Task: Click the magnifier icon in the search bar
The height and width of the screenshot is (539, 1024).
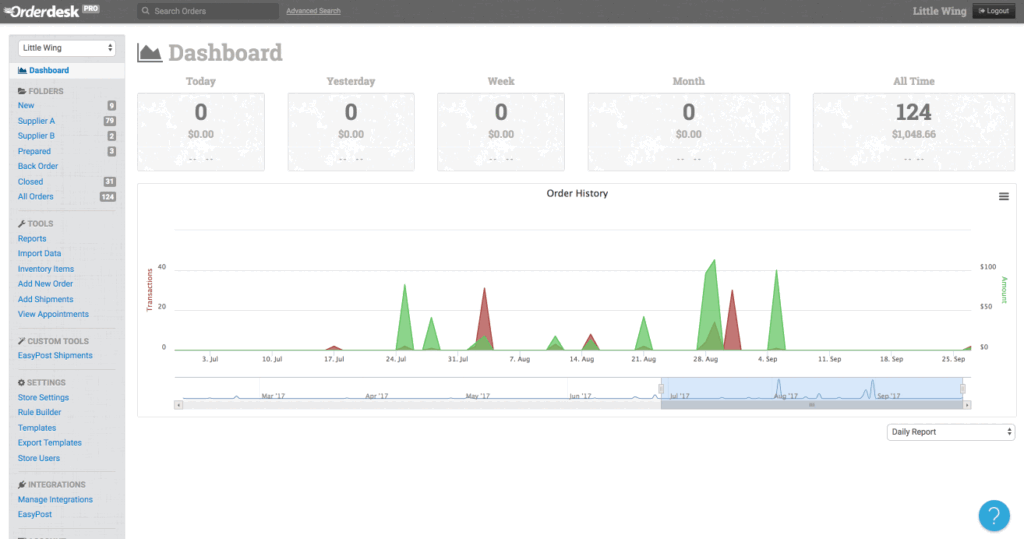Action: [x=146, y=11]
